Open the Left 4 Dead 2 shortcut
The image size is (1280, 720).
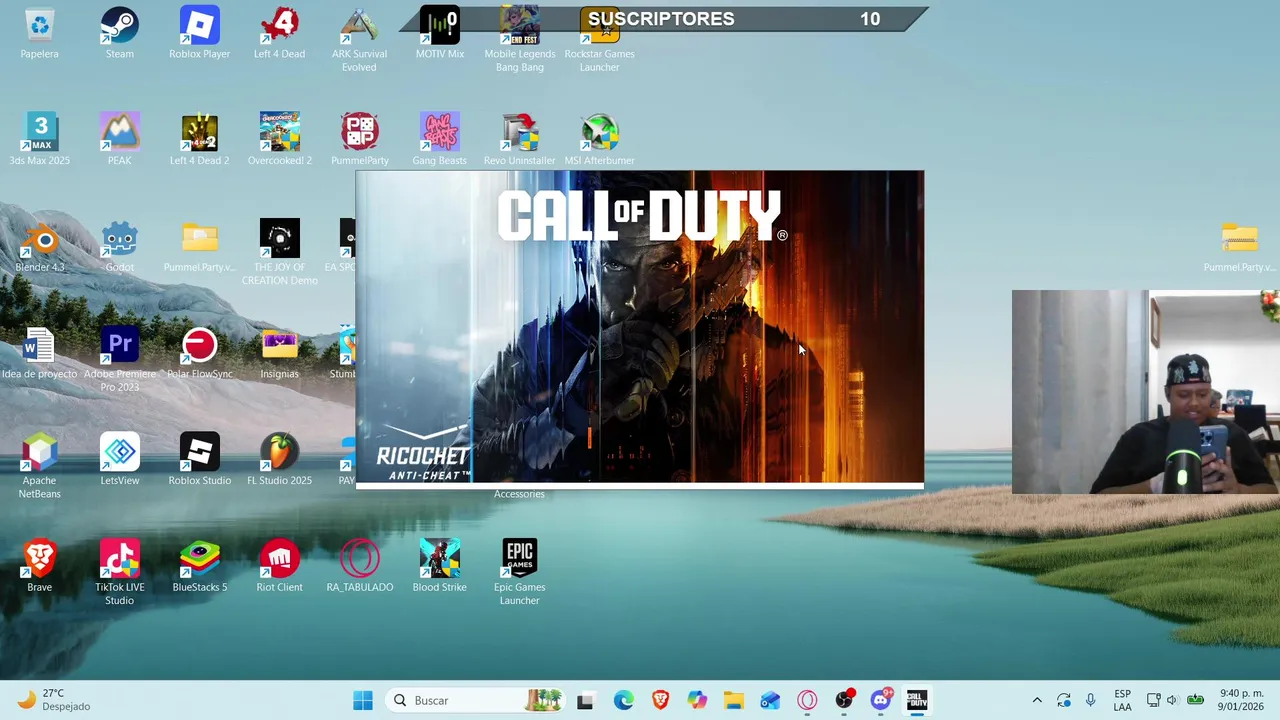pyautogui.click(x=199, y=140)
